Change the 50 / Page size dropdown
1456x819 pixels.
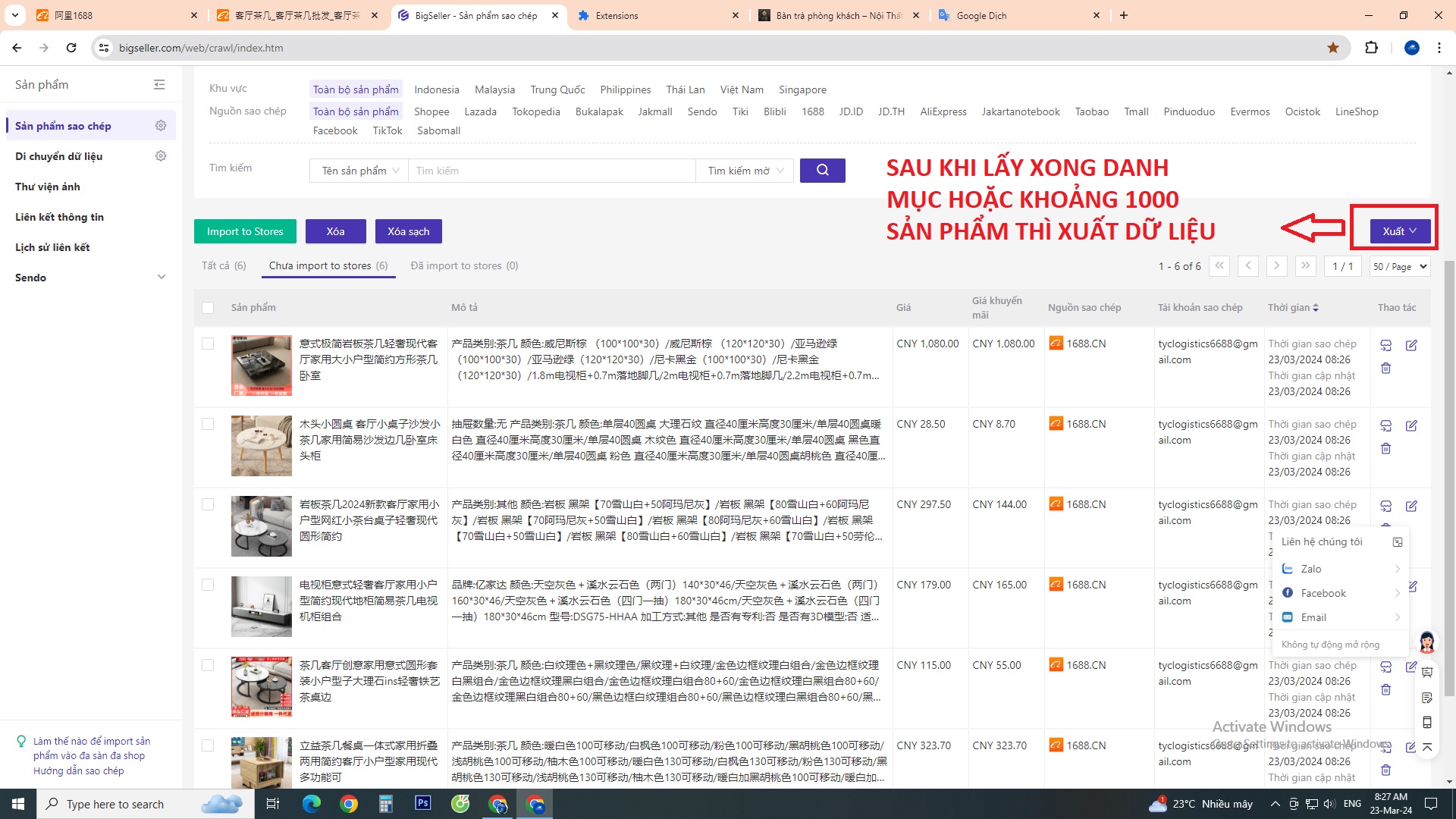pos(1400,266)
